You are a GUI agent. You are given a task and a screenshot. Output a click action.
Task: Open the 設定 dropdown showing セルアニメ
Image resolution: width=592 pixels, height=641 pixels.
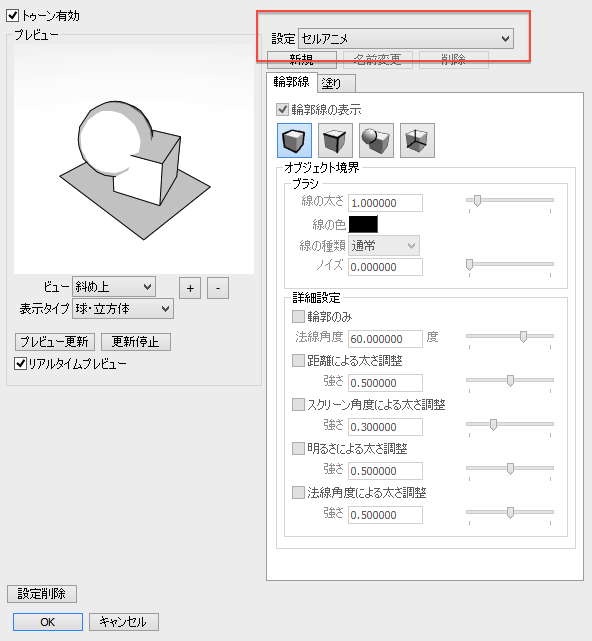(406, 39)
